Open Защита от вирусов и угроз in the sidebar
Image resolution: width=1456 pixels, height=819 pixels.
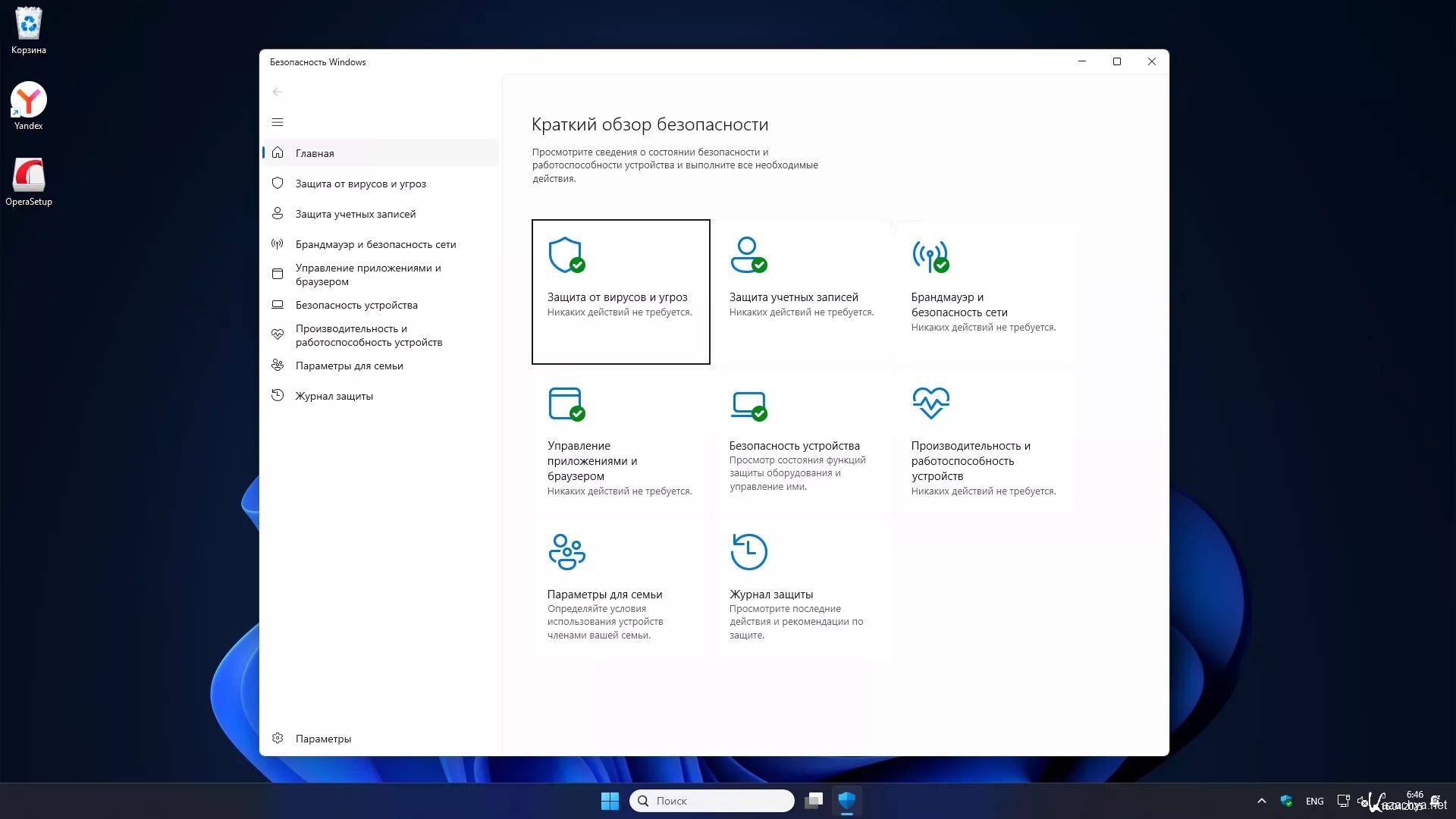click(x=360, y=184)
